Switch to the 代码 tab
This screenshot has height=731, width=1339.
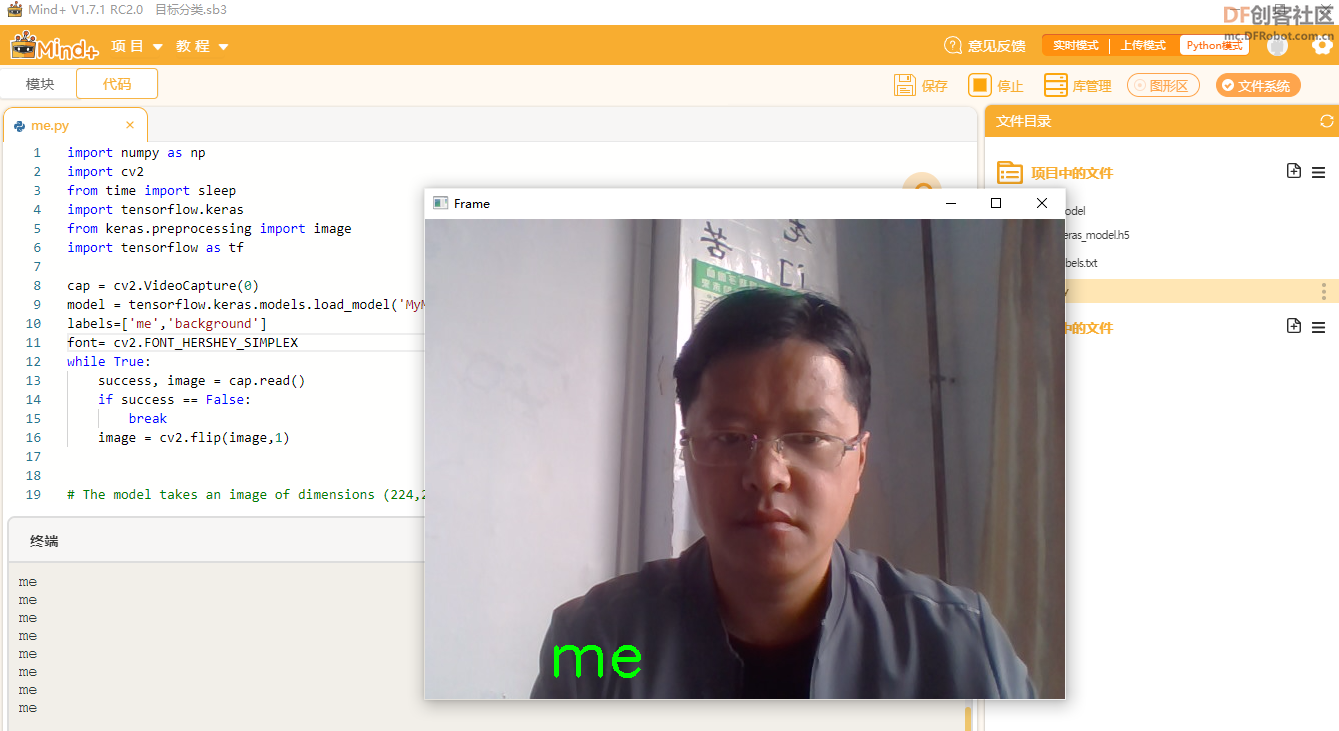click(117, 84)
